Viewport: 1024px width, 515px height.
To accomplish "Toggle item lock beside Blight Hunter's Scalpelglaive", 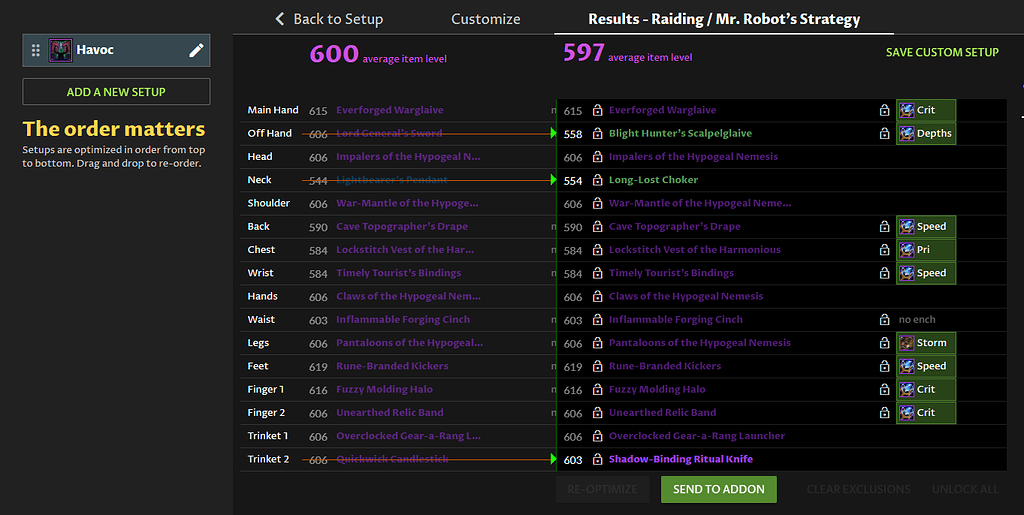I will [x=597, y=134].
